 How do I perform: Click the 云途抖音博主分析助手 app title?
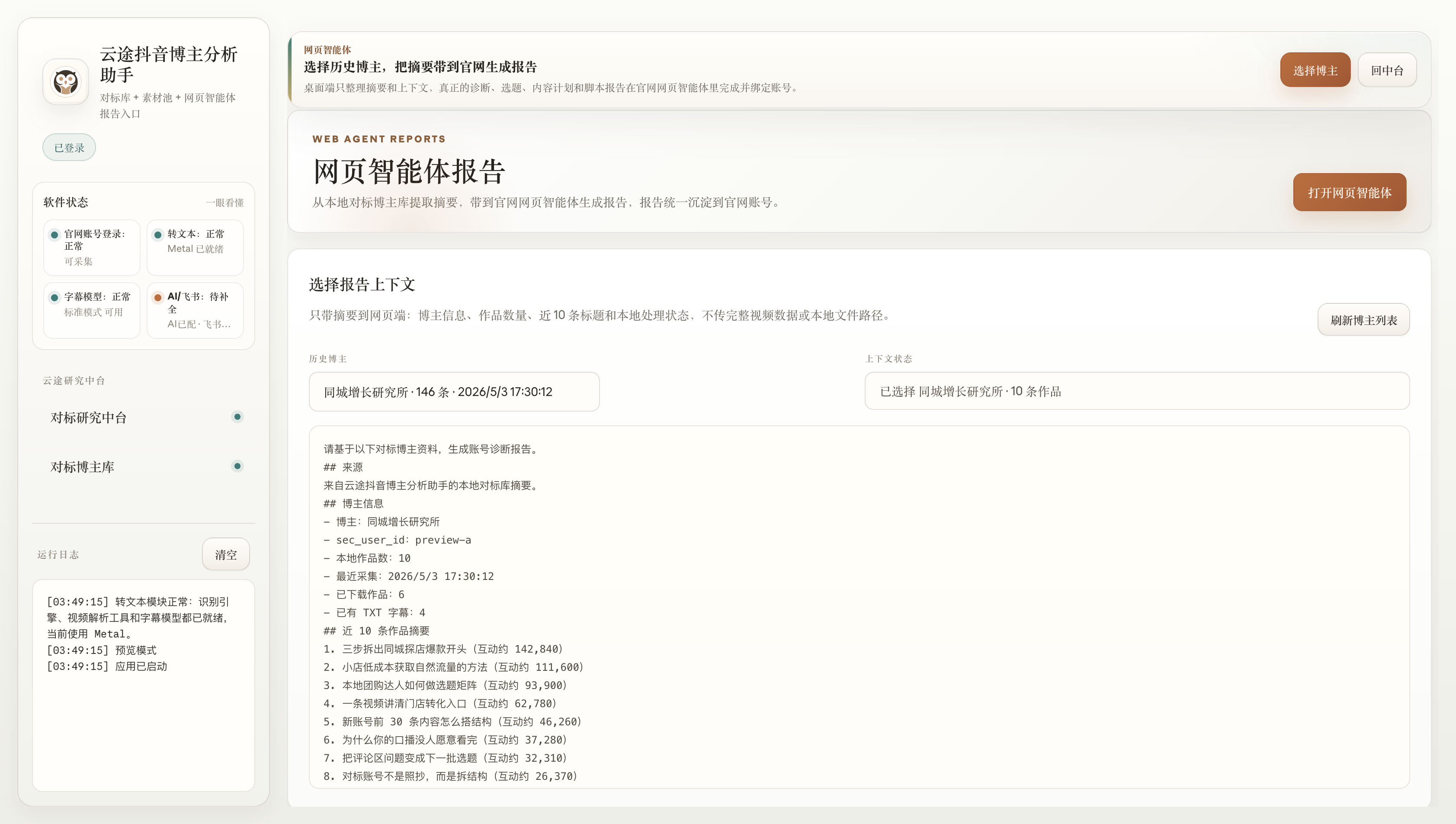[x=169, y=64]
